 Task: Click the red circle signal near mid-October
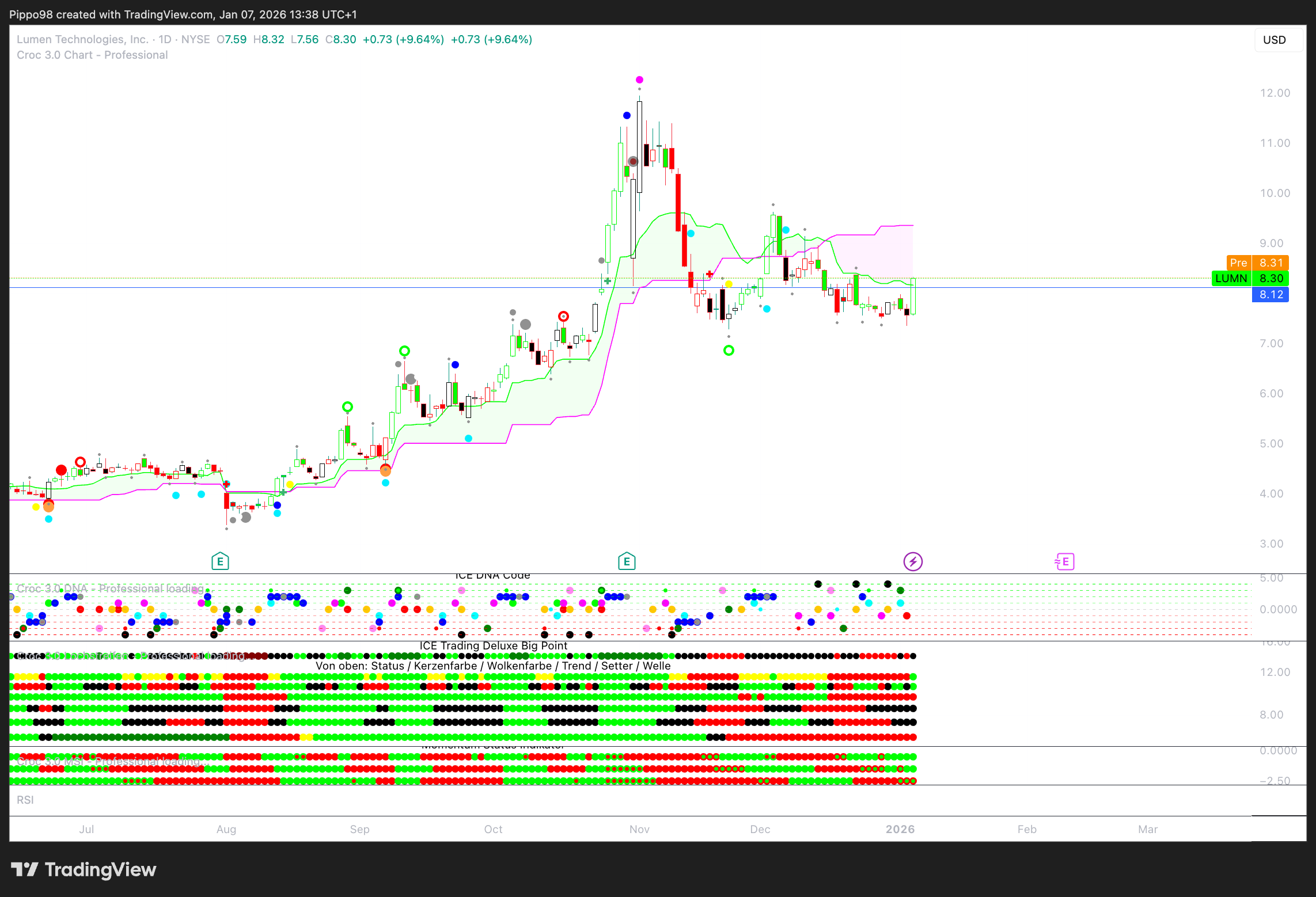click(x=563, y=316)
